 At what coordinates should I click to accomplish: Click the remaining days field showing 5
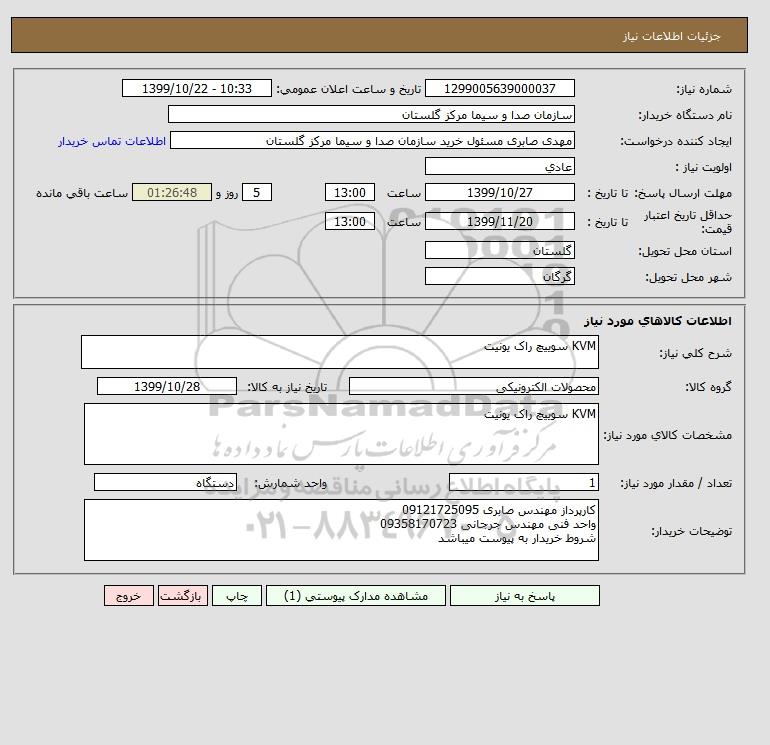[257, 193]
